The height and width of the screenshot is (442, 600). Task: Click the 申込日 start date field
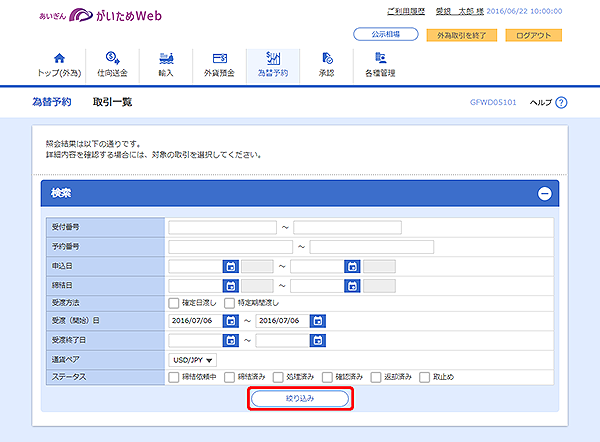[x=196, y=266]
